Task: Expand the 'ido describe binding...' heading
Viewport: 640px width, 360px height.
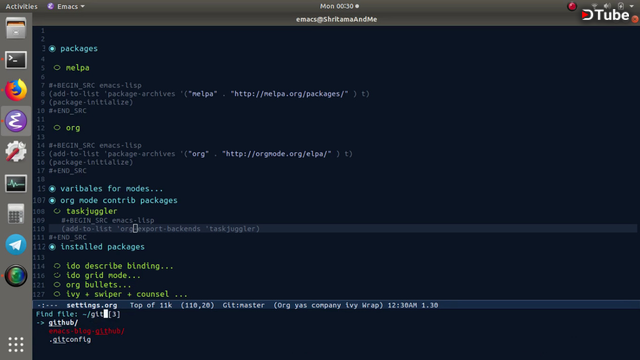Action: (120, 266)
